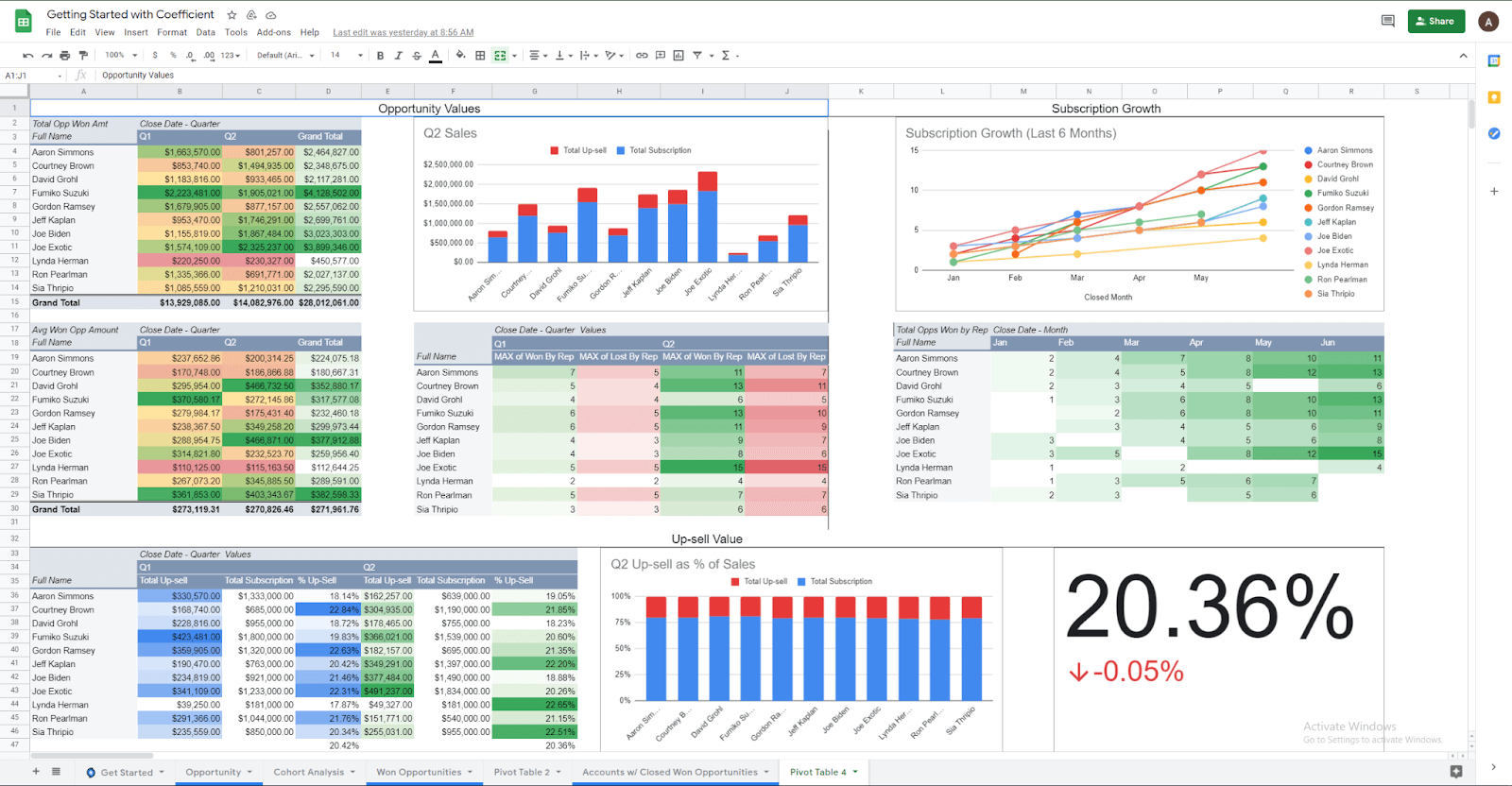The width and height of the screenshot is (1512, 786).
Task: Click the name box showing A1:J1
Action: click(x=33, y=76)
